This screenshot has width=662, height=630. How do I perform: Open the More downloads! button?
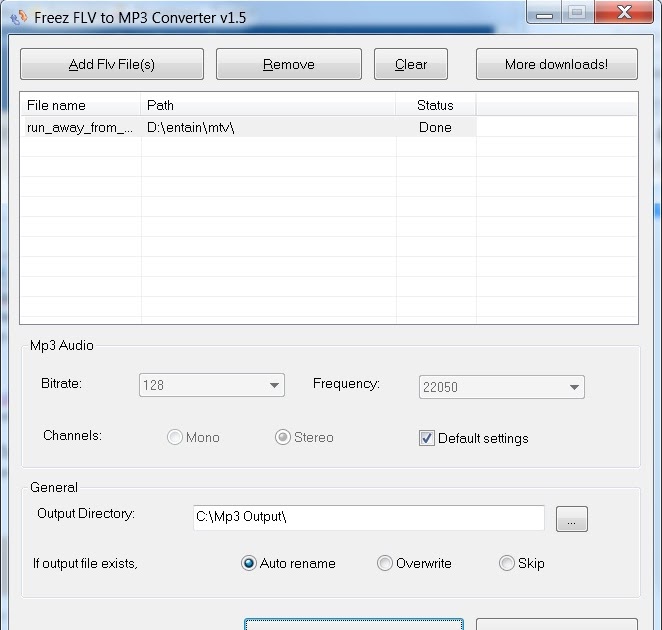(x=557, y=64)
